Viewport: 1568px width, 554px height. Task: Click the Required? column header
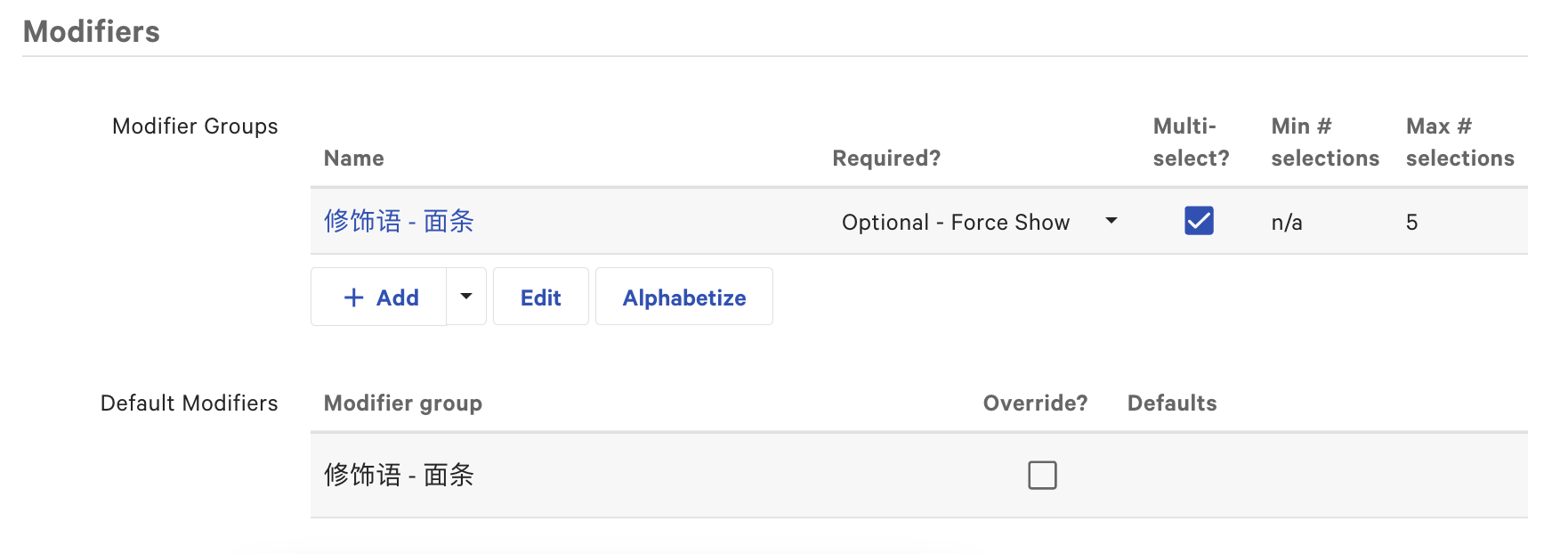[x=886, y=159]
